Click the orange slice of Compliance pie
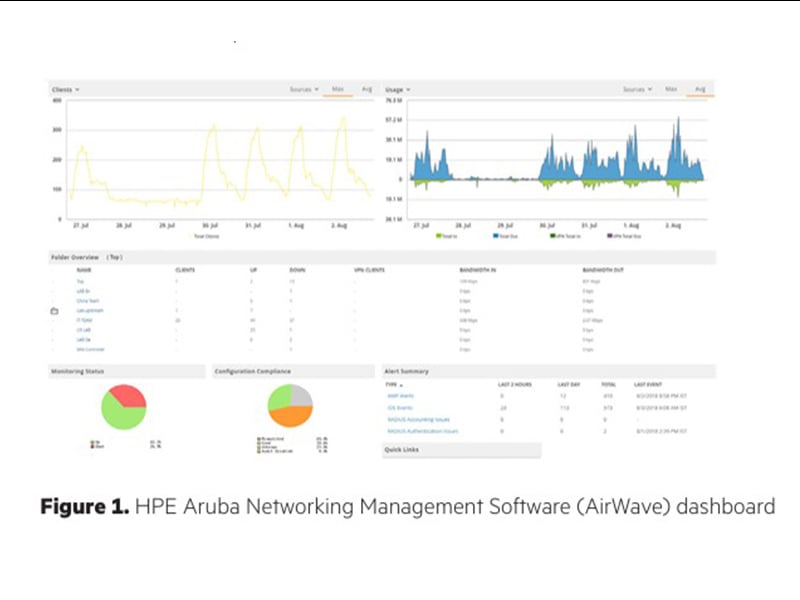This screenshot has height=600, width=800. (x=291, y=418)
